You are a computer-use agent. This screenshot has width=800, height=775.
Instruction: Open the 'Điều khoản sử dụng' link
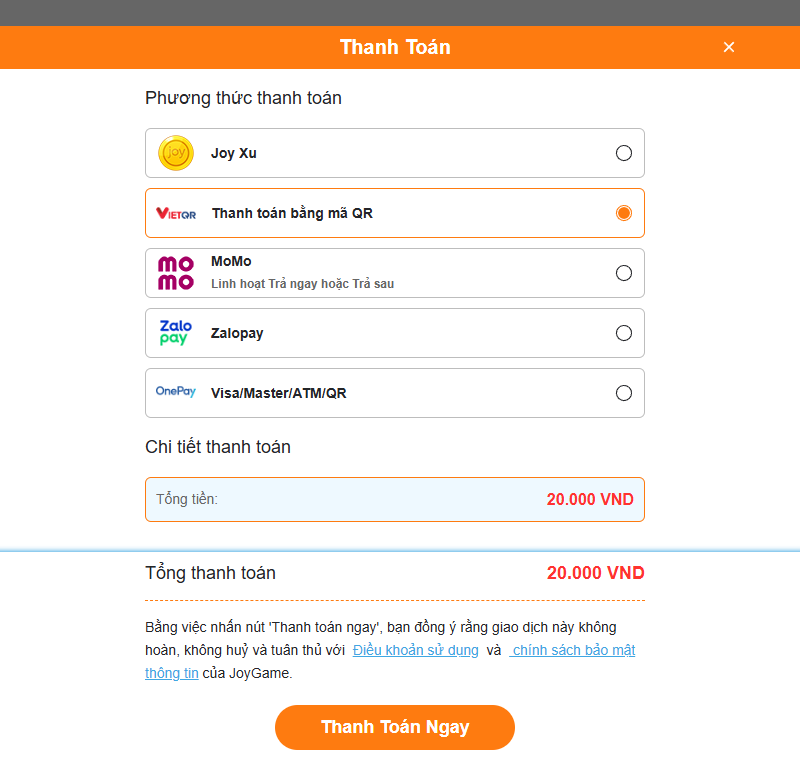415,650
